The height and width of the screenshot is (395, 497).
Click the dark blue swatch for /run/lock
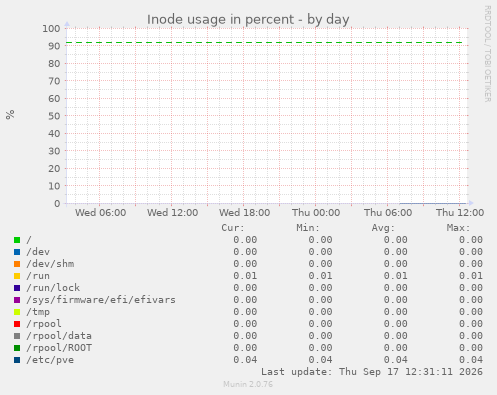click(x=17, y=288)
